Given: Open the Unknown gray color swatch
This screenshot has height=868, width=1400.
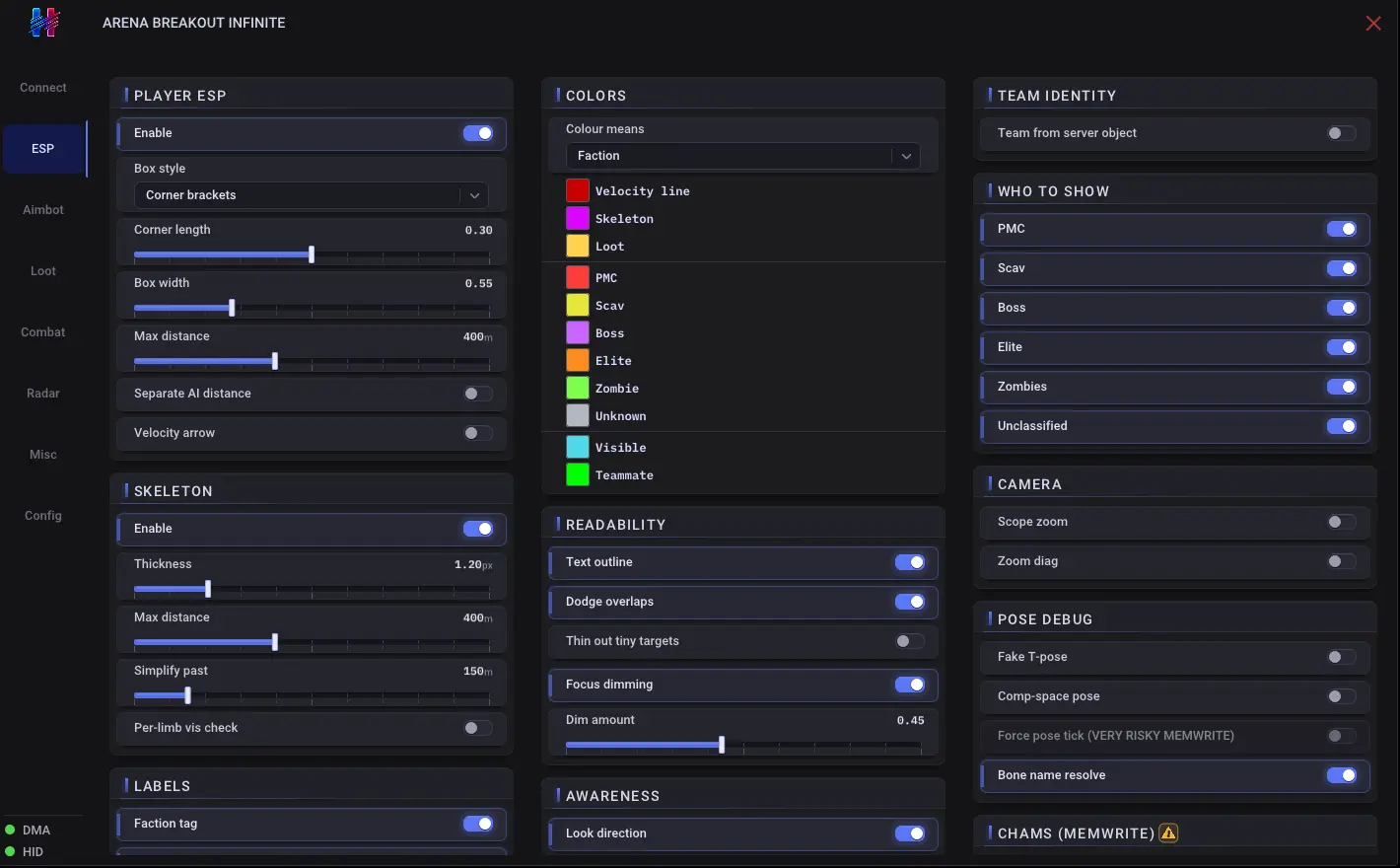Looking at the screenshot, I should (578, 415).
